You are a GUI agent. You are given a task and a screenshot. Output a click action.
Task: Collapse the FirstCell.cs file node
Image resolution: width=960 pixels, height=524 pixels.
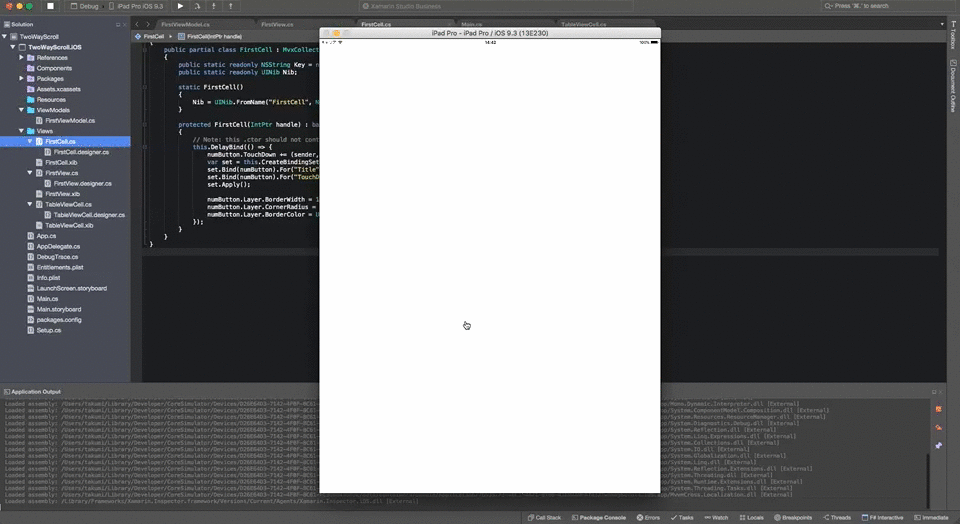point(30,141)
